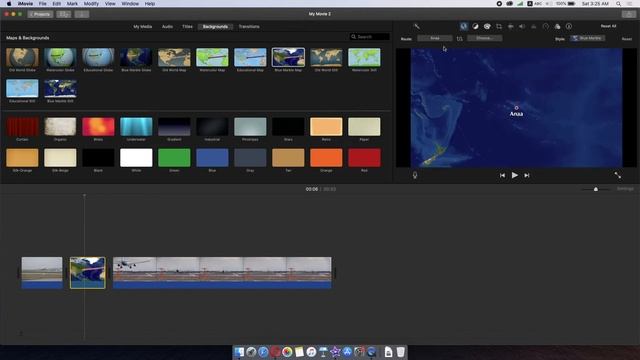Select the Old World Globe thumbnail

[22, 58]
